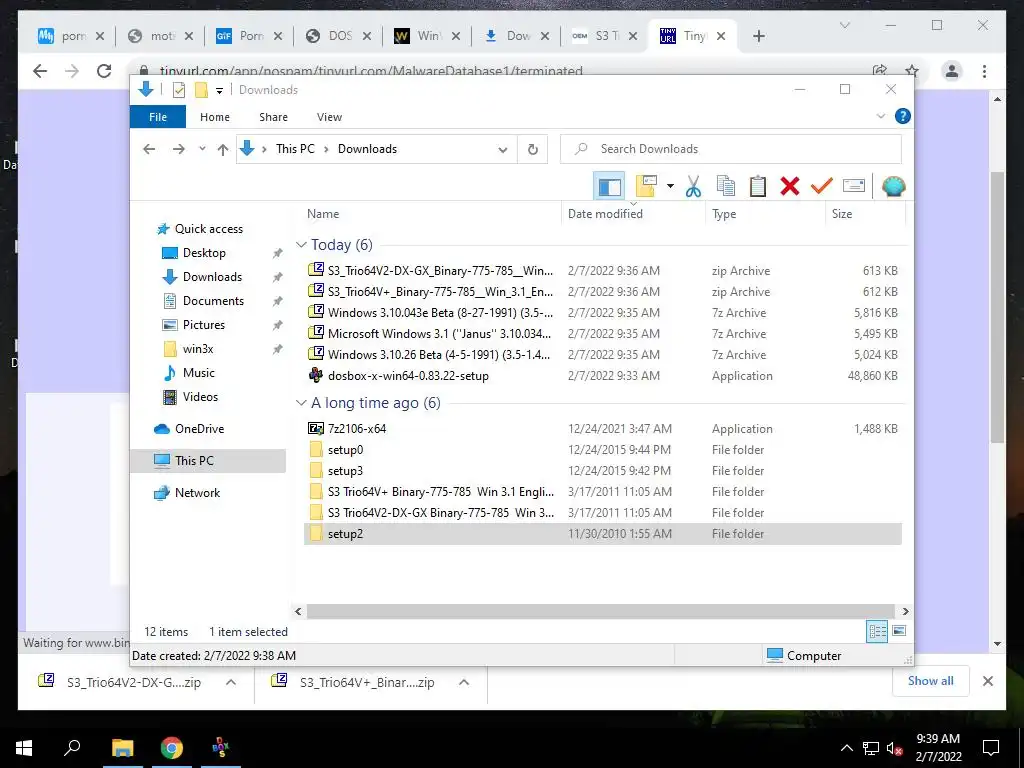Click the Explorer Help question mark icon

(903, 116)
